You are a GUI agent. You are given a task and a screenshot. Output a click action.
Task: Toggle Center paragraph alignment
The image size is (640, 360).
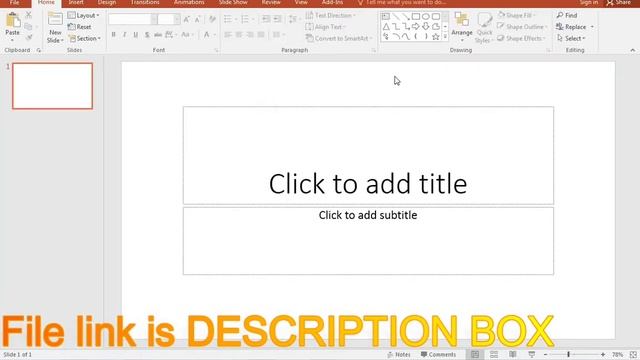click(x=239, y=35)
